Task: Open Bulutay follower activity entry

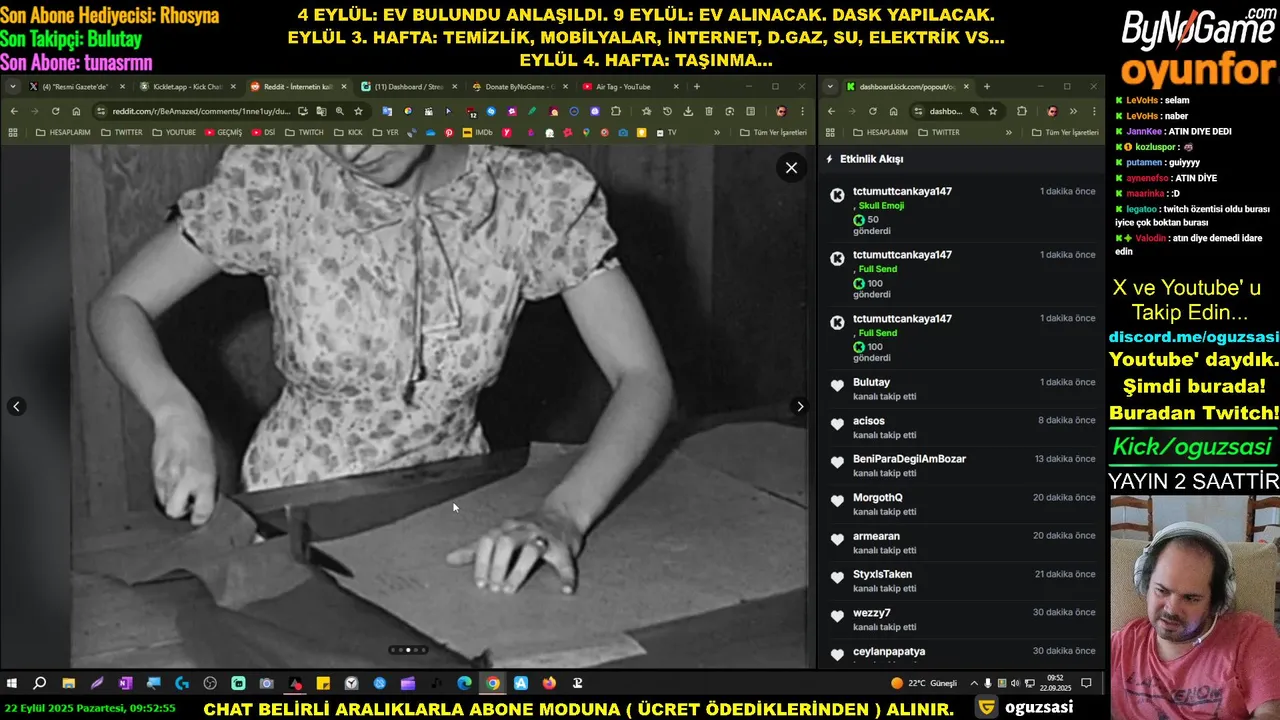Action: [x=962, y=389]
